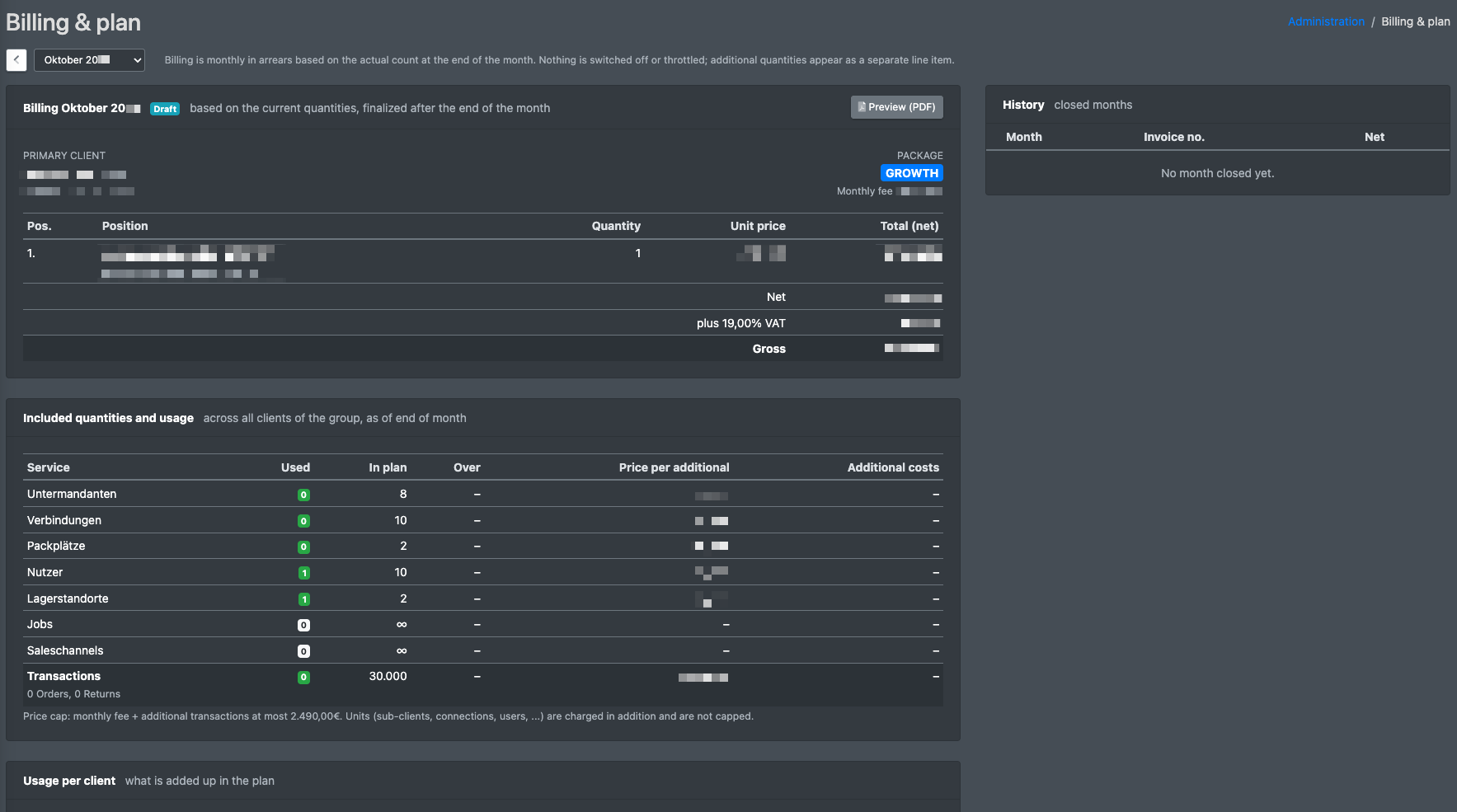Click the used-count badge for Lagerstandorte
Screen dimensions: 1457x812
tap(303, 599)
